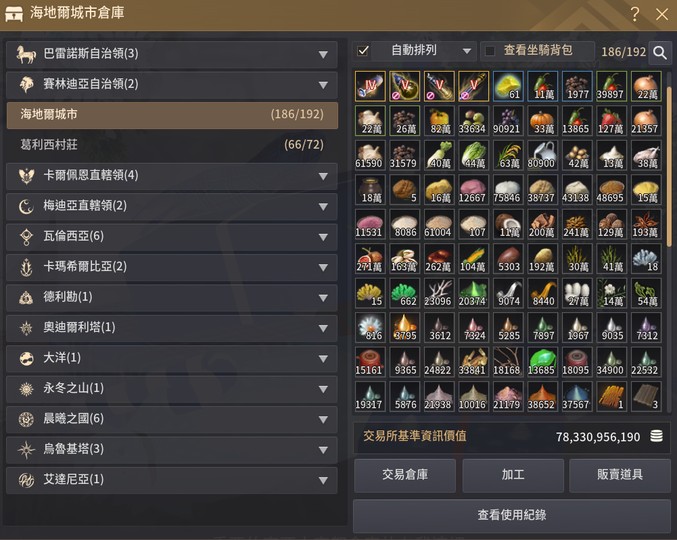Click the 交易倉庫 button
Screen dimensions: 677x540
coord(405,475)
